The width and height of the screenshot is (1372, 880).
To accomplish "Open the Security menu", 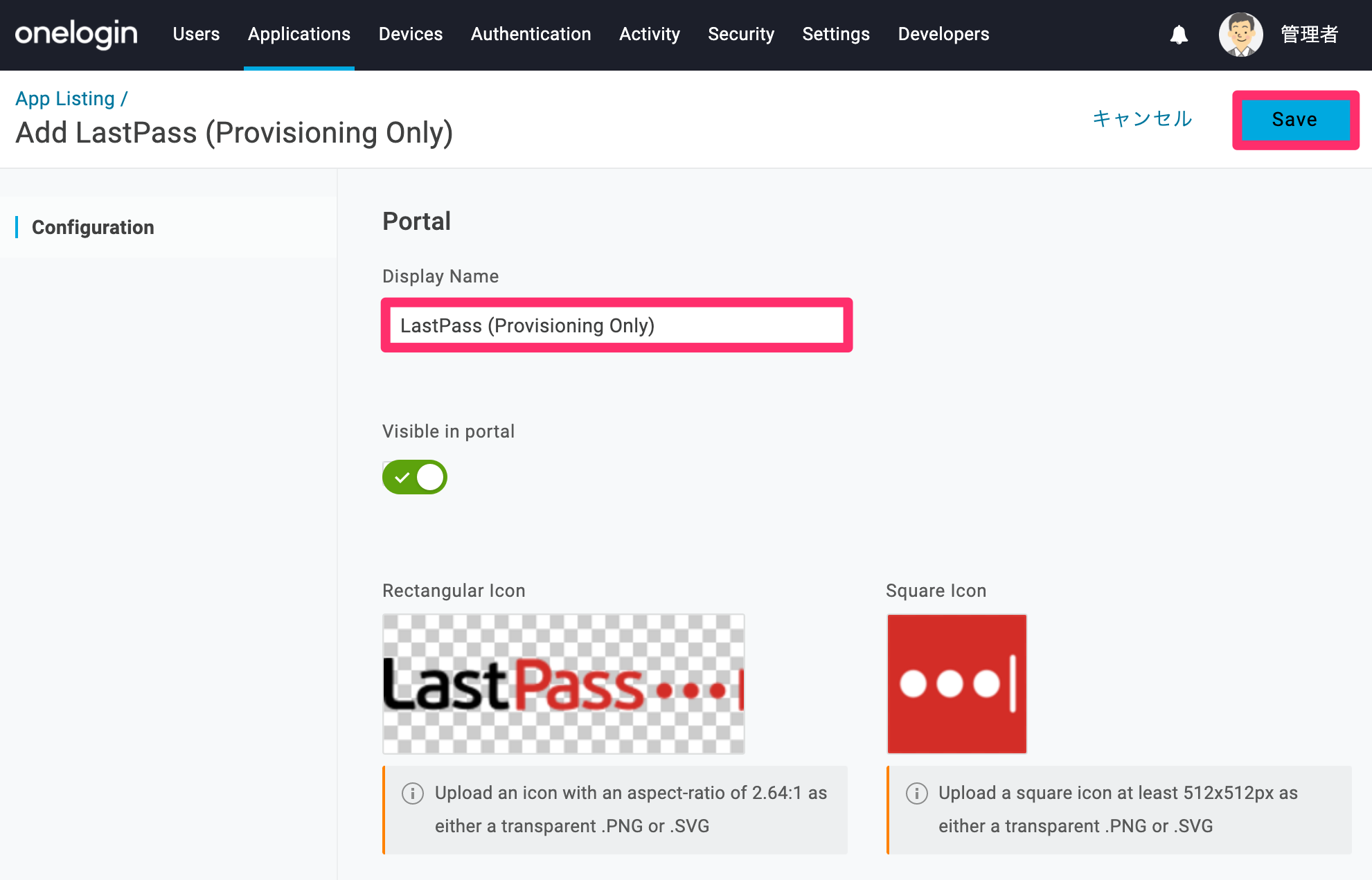I will coord(741,34).
